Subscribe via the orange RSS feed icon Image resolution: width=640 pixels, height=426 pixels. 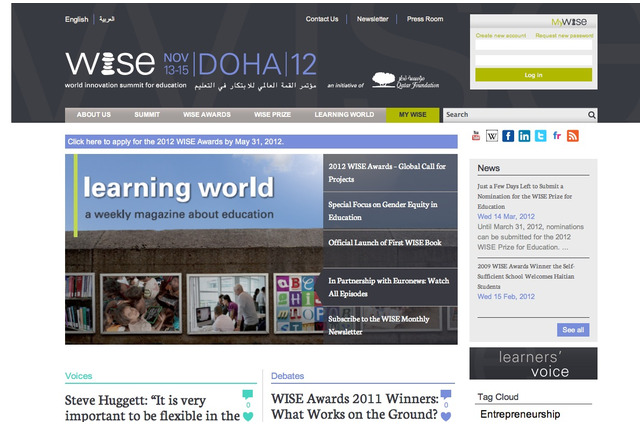click(572, 136)
